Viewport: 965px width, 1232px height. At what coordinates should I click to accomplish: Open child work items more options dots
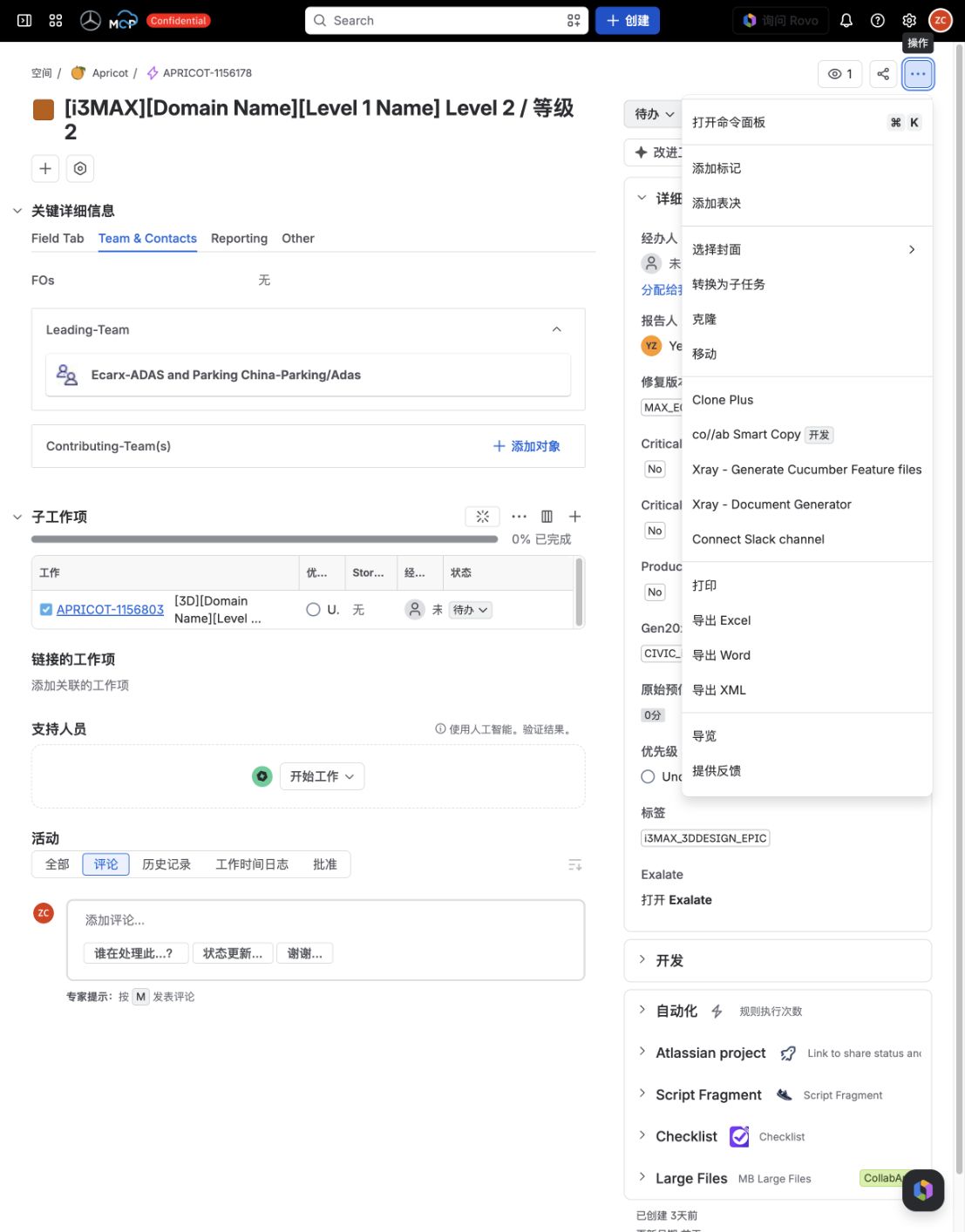point(519,517)
